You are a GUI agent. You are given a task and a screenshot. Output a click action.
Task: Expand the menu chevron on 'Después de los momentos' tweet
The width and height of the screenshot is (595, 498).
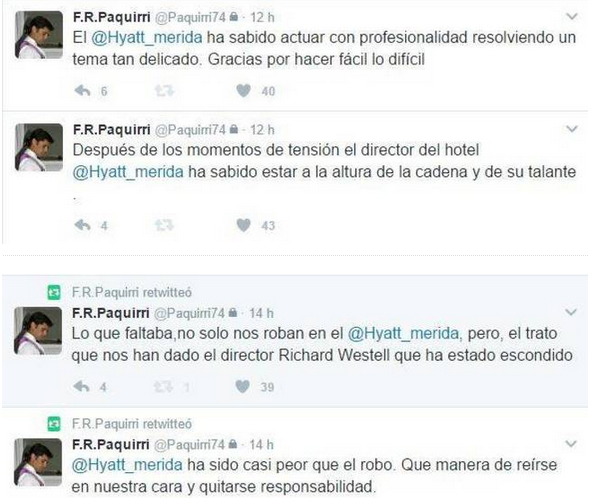pos(572,129)
